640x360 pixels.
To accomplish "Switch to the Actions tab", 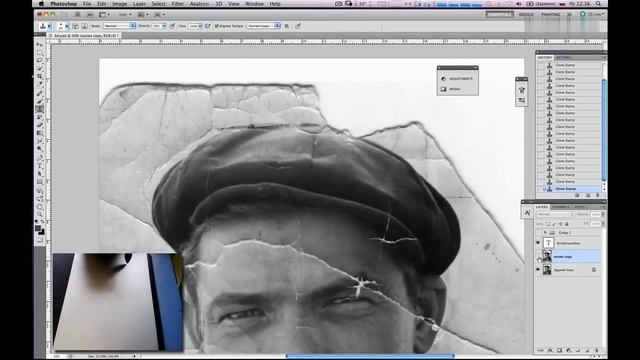I will [564, 58].
